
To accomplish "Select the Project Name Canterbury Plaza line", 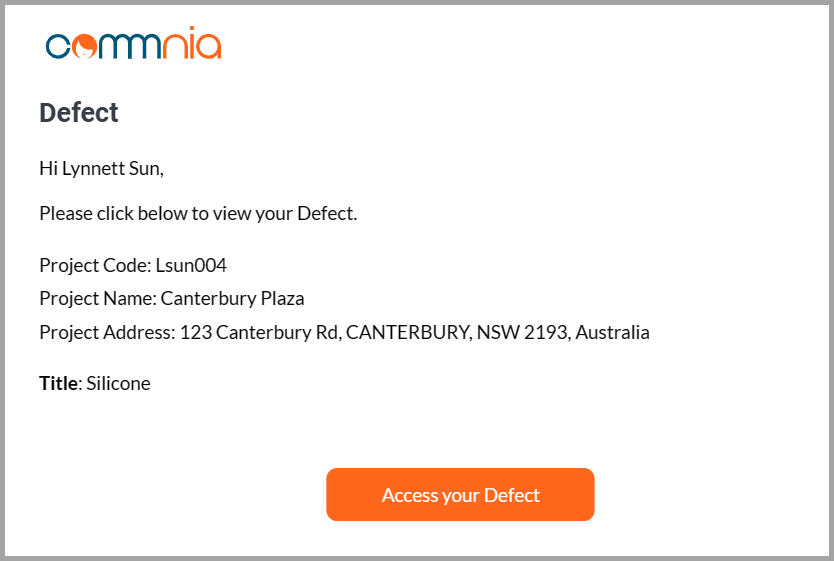I will click(172, 298).
